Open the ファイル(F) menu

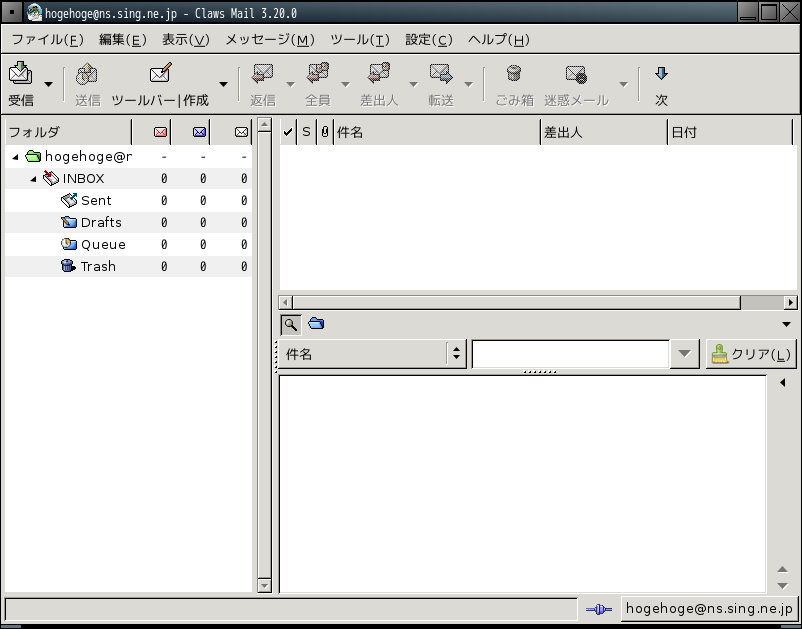click(47, 40)
